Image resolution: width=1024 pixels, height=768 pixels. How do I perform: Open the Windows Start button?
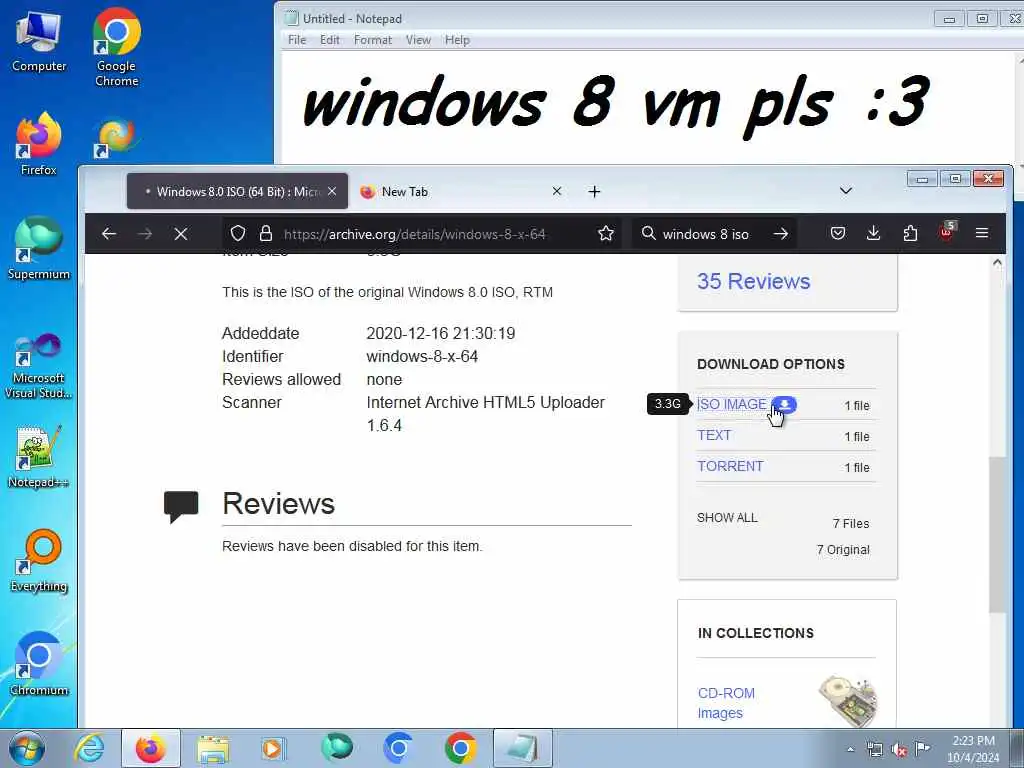[27, 748]
